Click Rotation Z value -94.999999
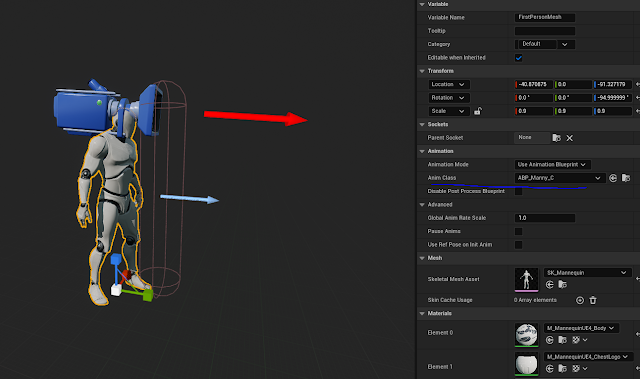Image resolution: width=640 pixels, height=379 pixels. pos(613,98)
